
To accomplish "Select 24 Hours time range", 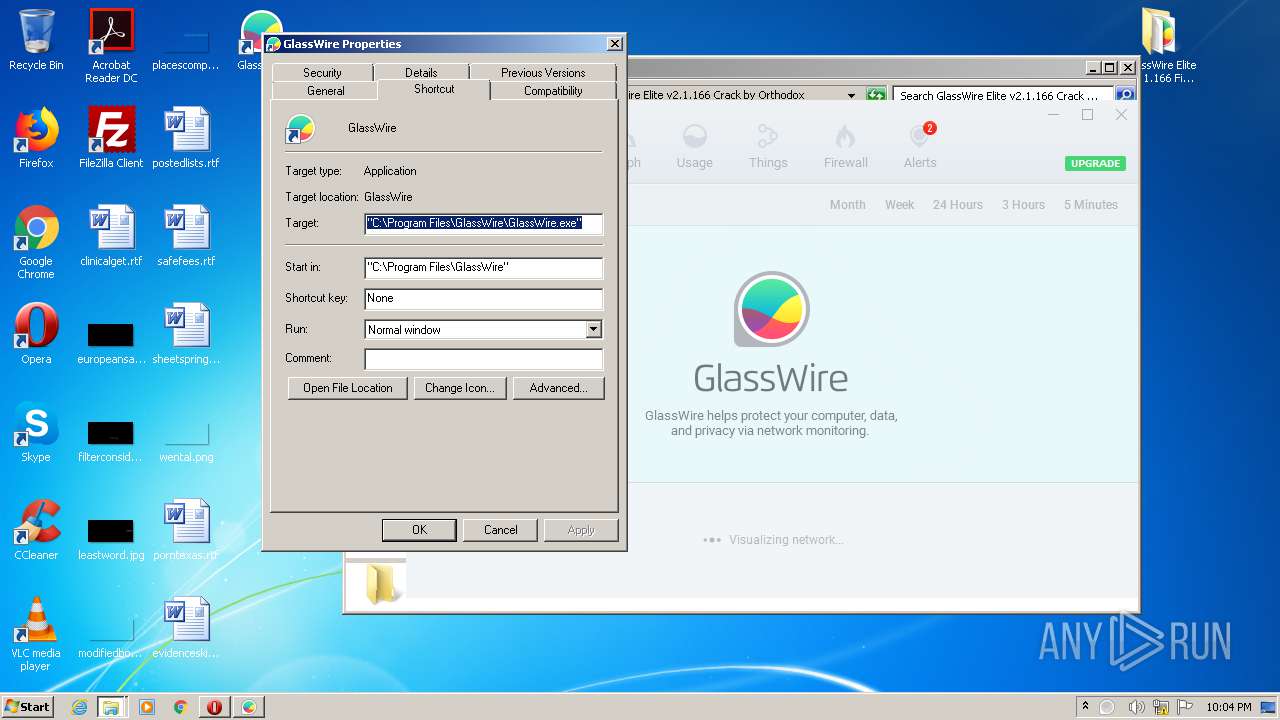I will coord(958,204).
